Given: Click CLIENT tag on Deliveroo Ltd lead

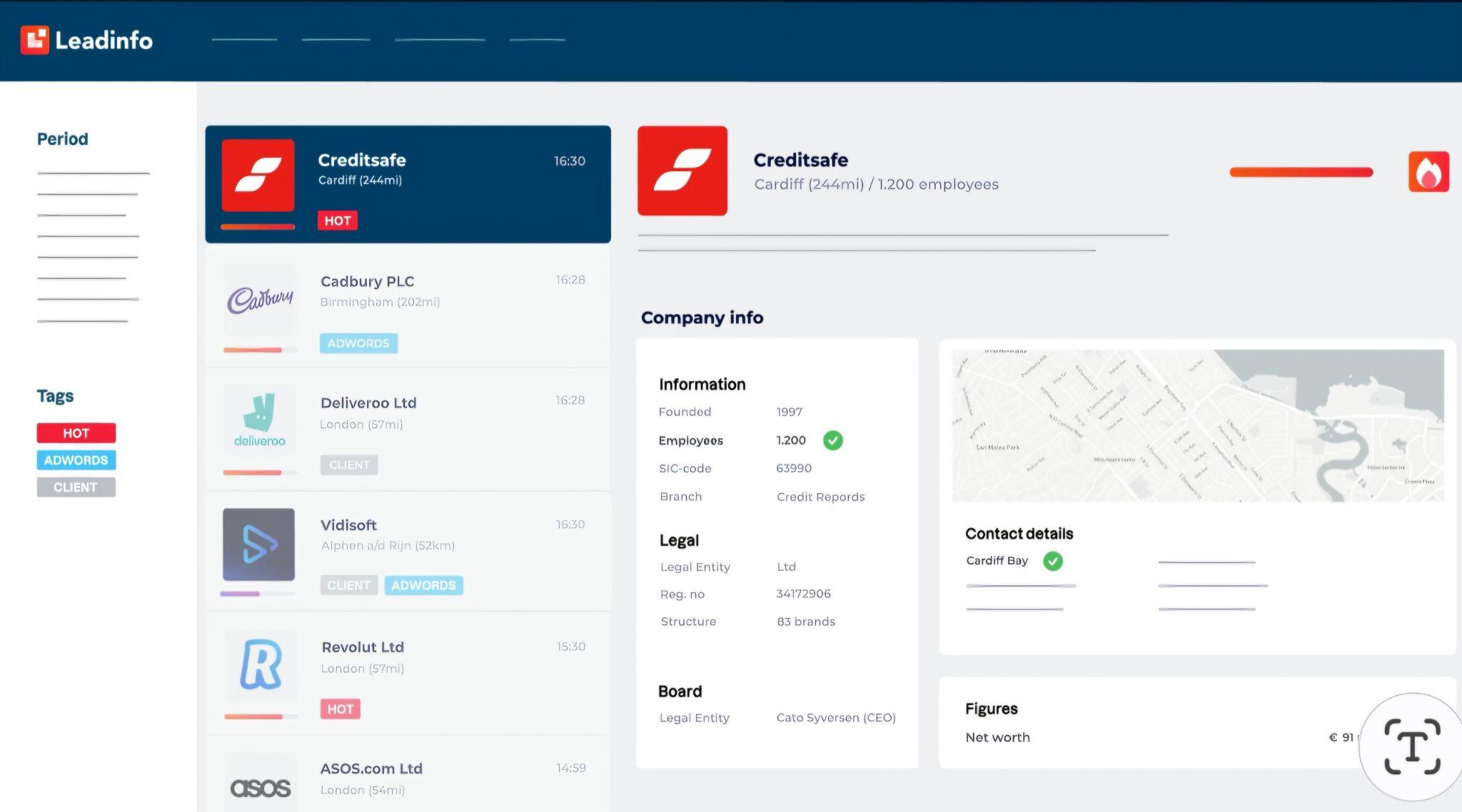Looking at the screenshot, I should (x=349, y=465).
